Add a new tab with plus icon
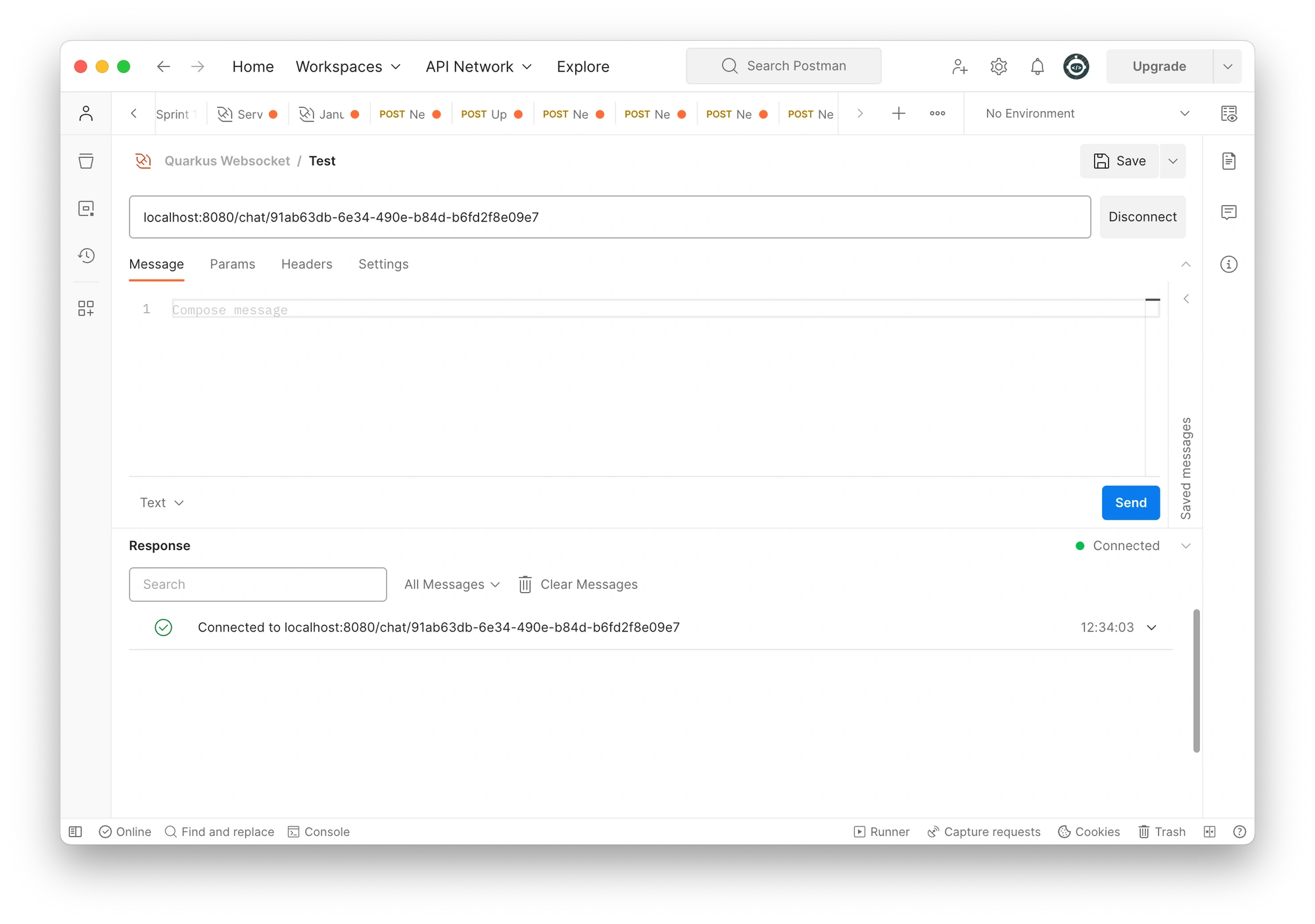Viewport: 1315px width, 924px height. (899, 114)
